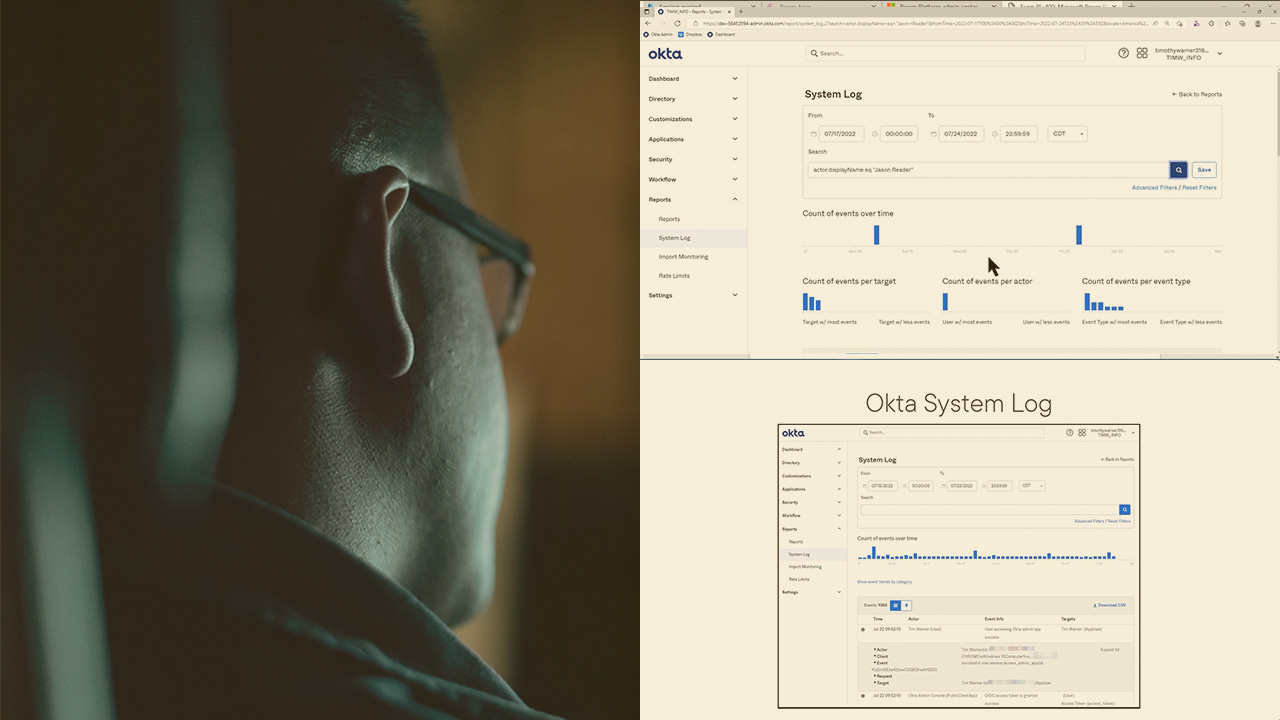Screen dimensions: 1280x720
Task: Click the calendar icon beside From date
Action: tap(814, 134)
